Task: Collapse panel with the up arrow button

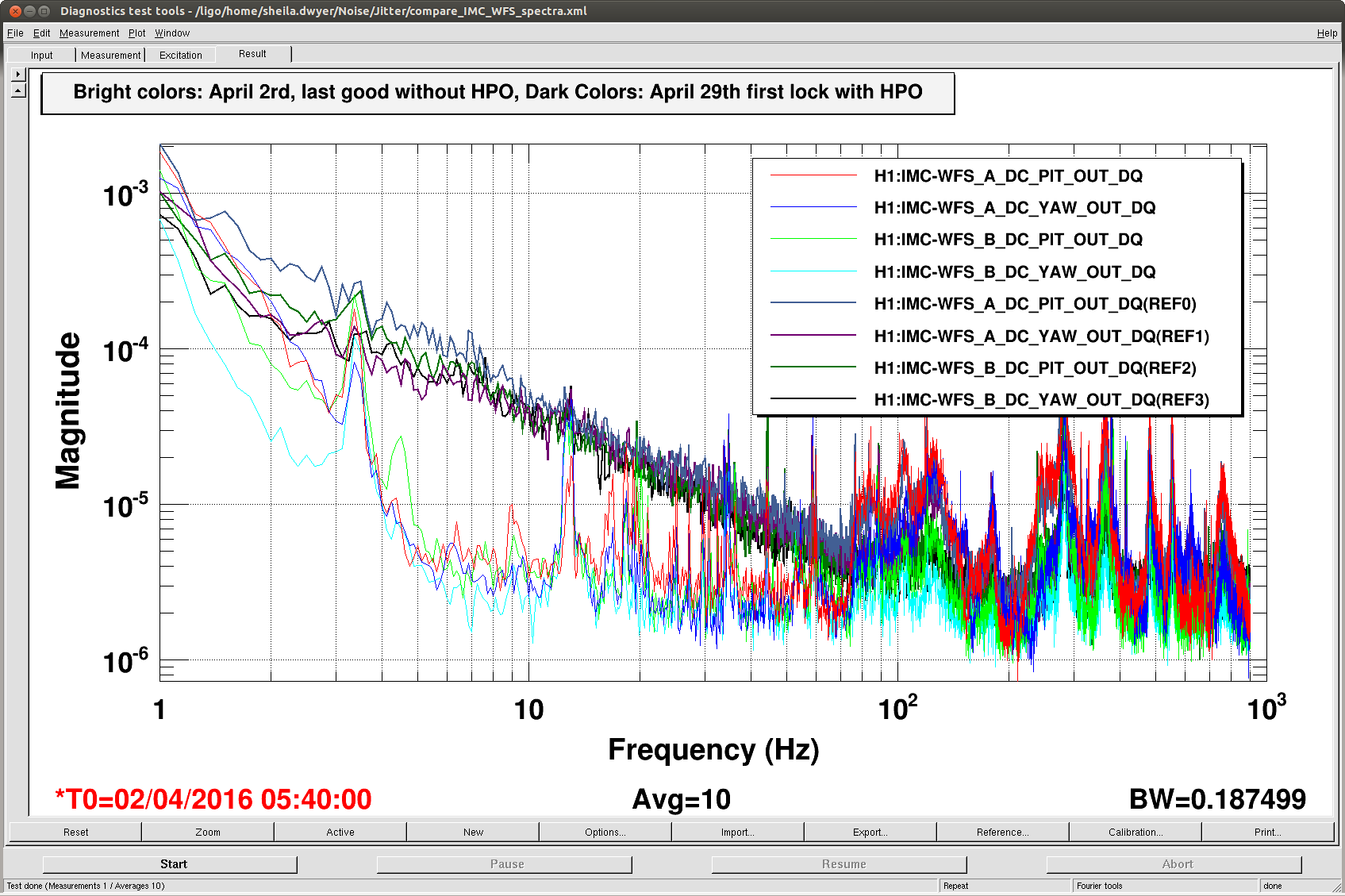Action: click(x=18, y=90)
